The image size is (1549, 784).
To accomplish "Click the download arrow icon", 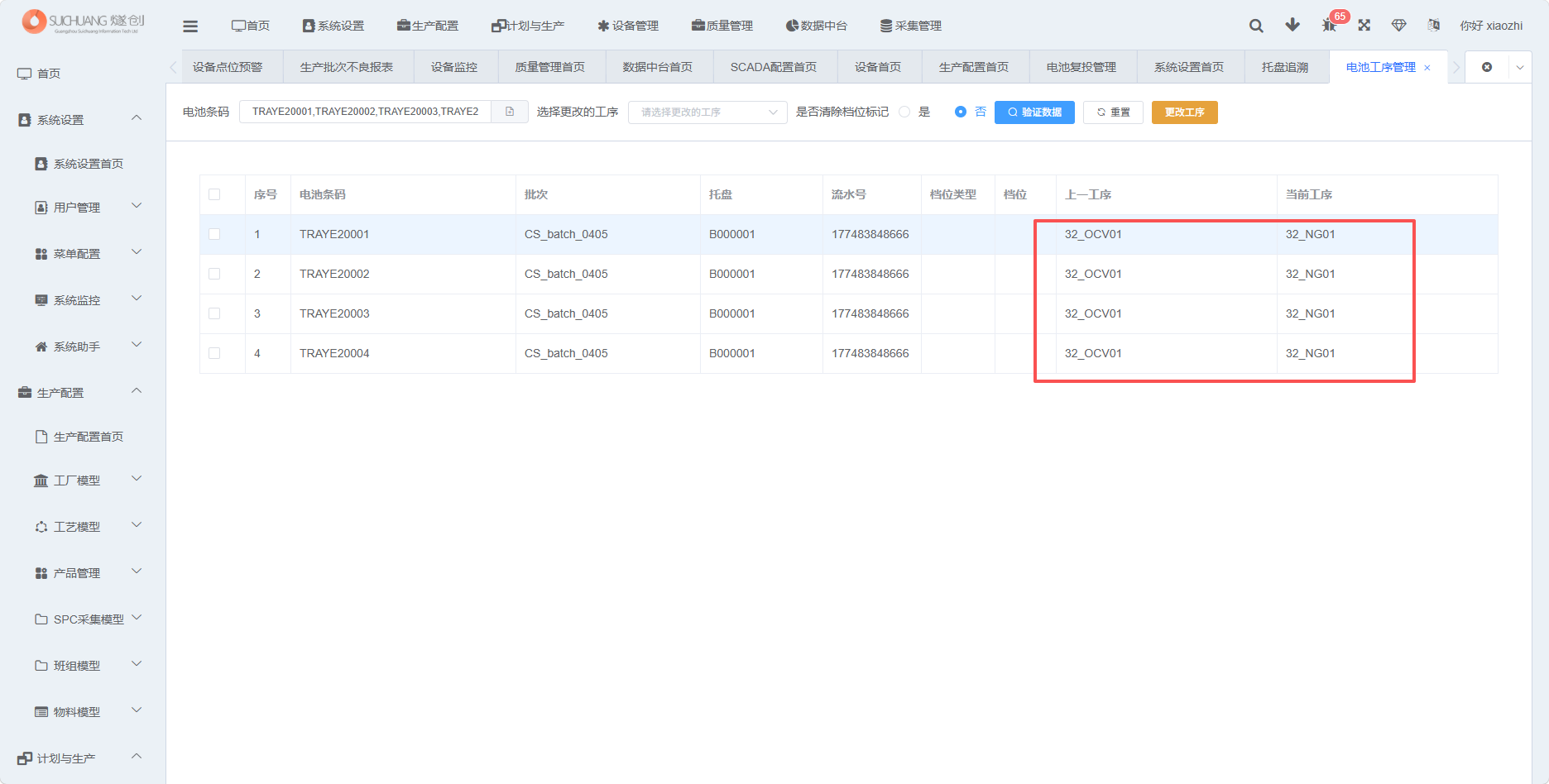I will point(1292,25).
